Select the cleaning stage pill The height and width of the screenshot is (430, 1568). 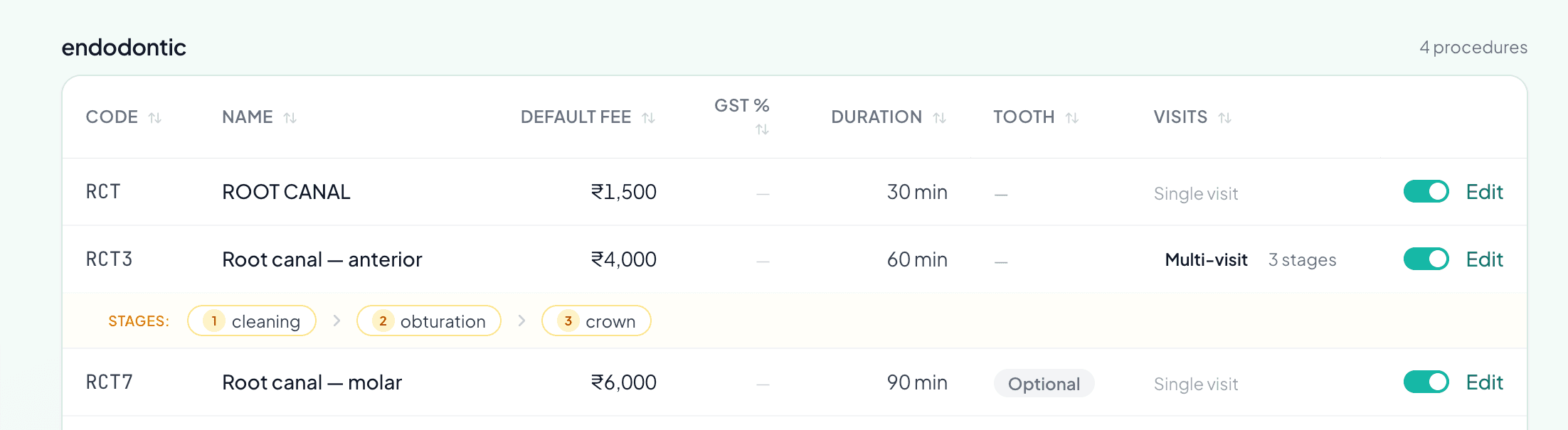coord(252,321)
